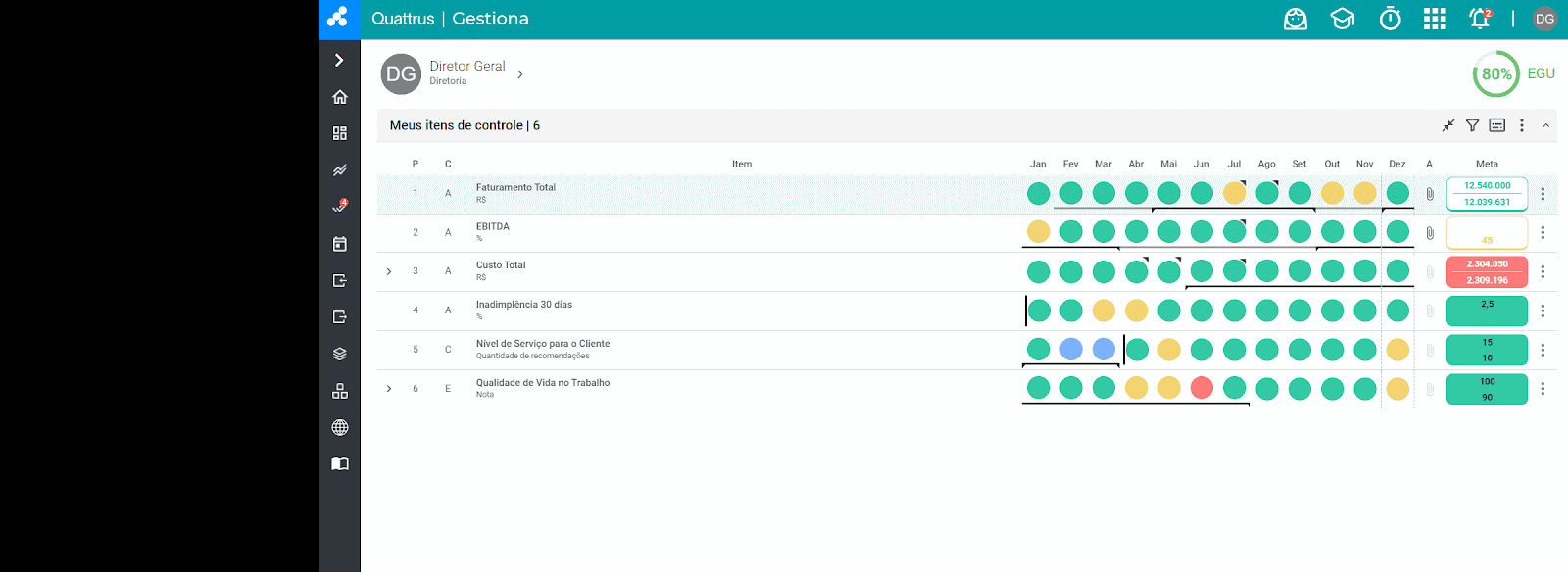Open filter icon for control items

pyautogui.click(x=1472, y=125)
